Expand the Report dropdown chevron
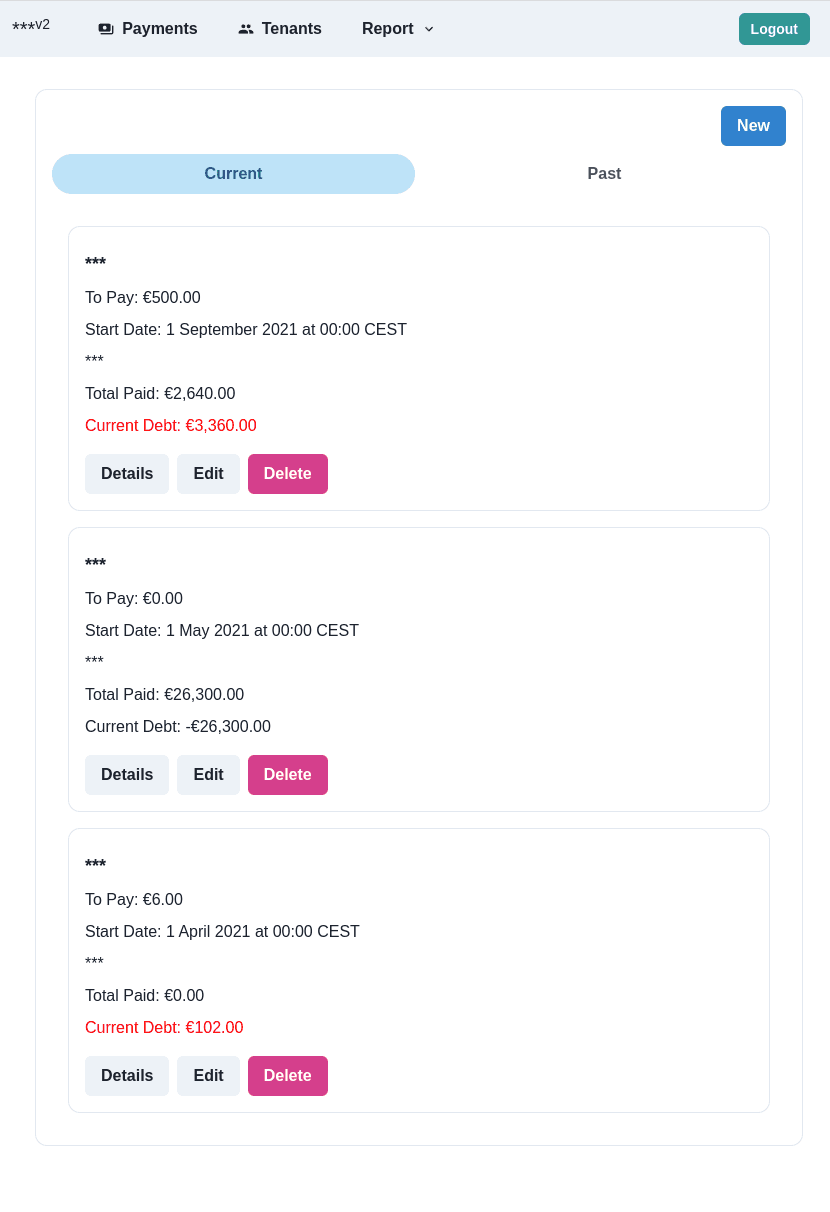 click(x=429, y=29)
